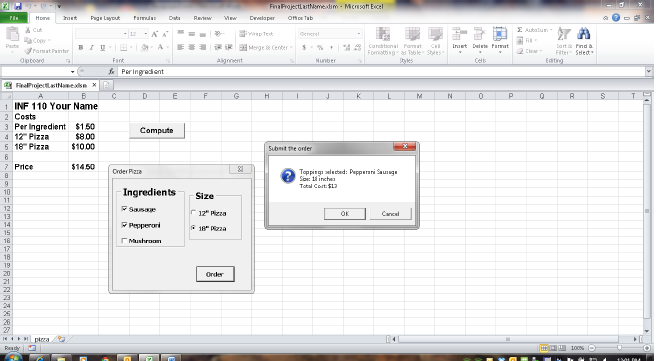Select cell B7 showing $14.50
Screen dimensions: 671x361
pyautogui.click(x=83, y=167)
